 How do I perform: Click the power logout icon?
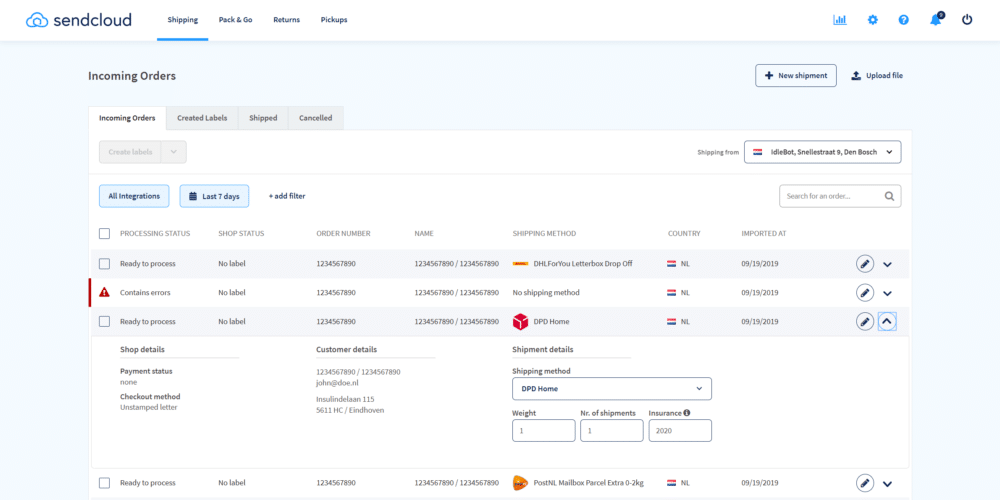coord(967,20)
